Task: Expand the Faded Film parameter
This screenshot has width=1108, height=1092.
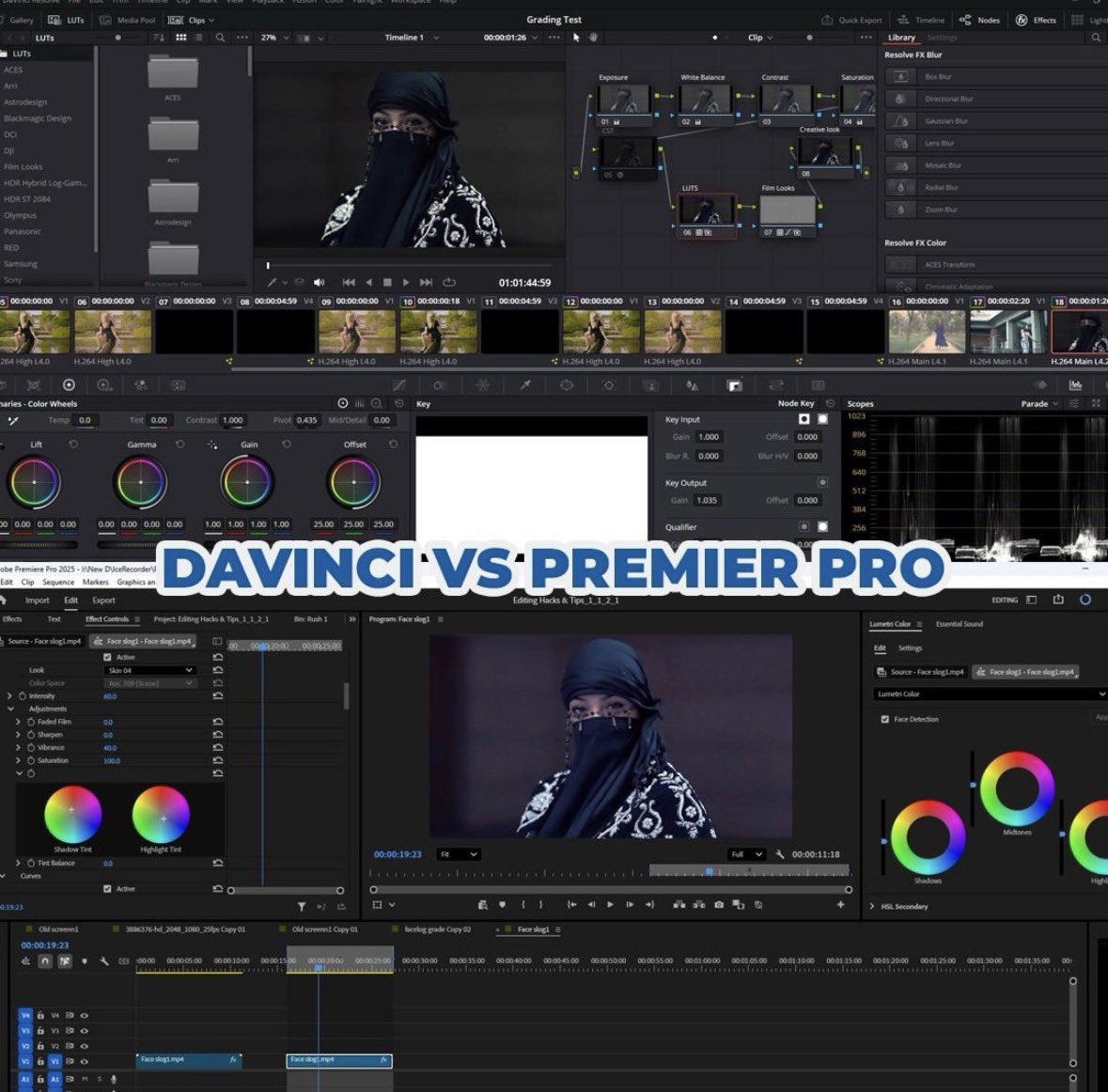Action: [x=19, y=722]
